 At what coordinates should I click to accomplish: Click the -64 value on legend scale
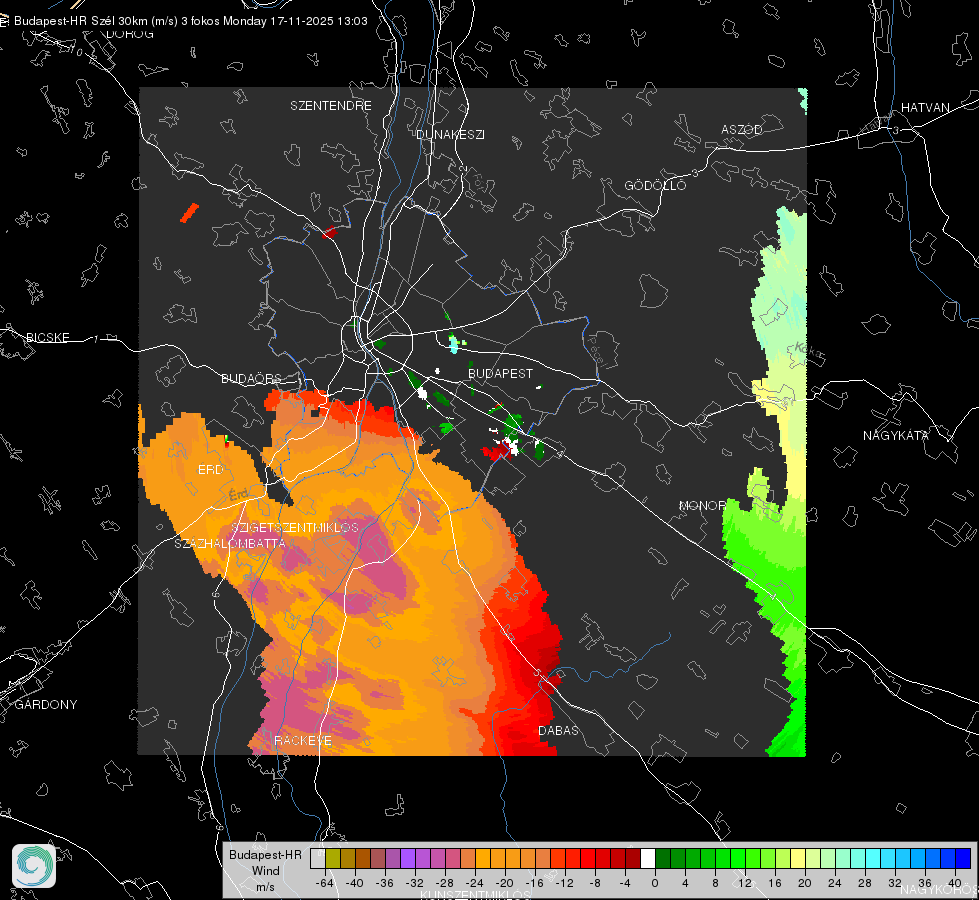coord(325,883)
